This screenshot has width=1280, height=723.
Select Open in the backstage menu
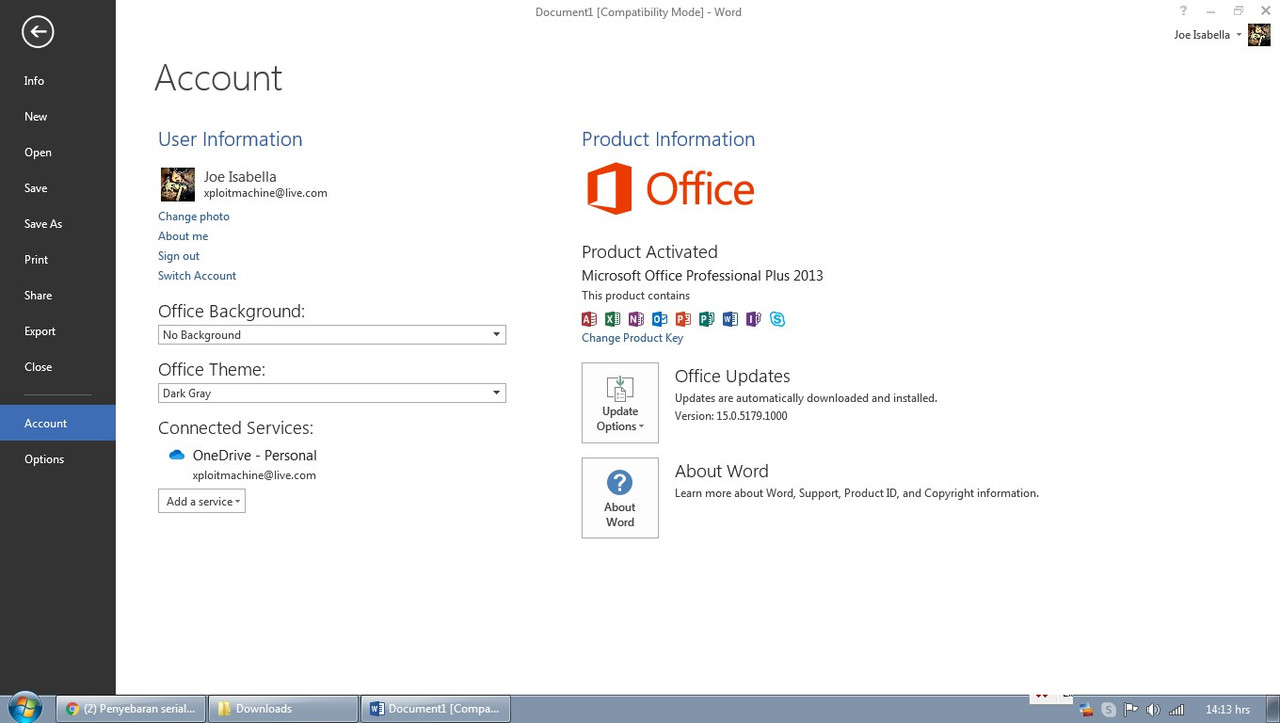(38, 153)
